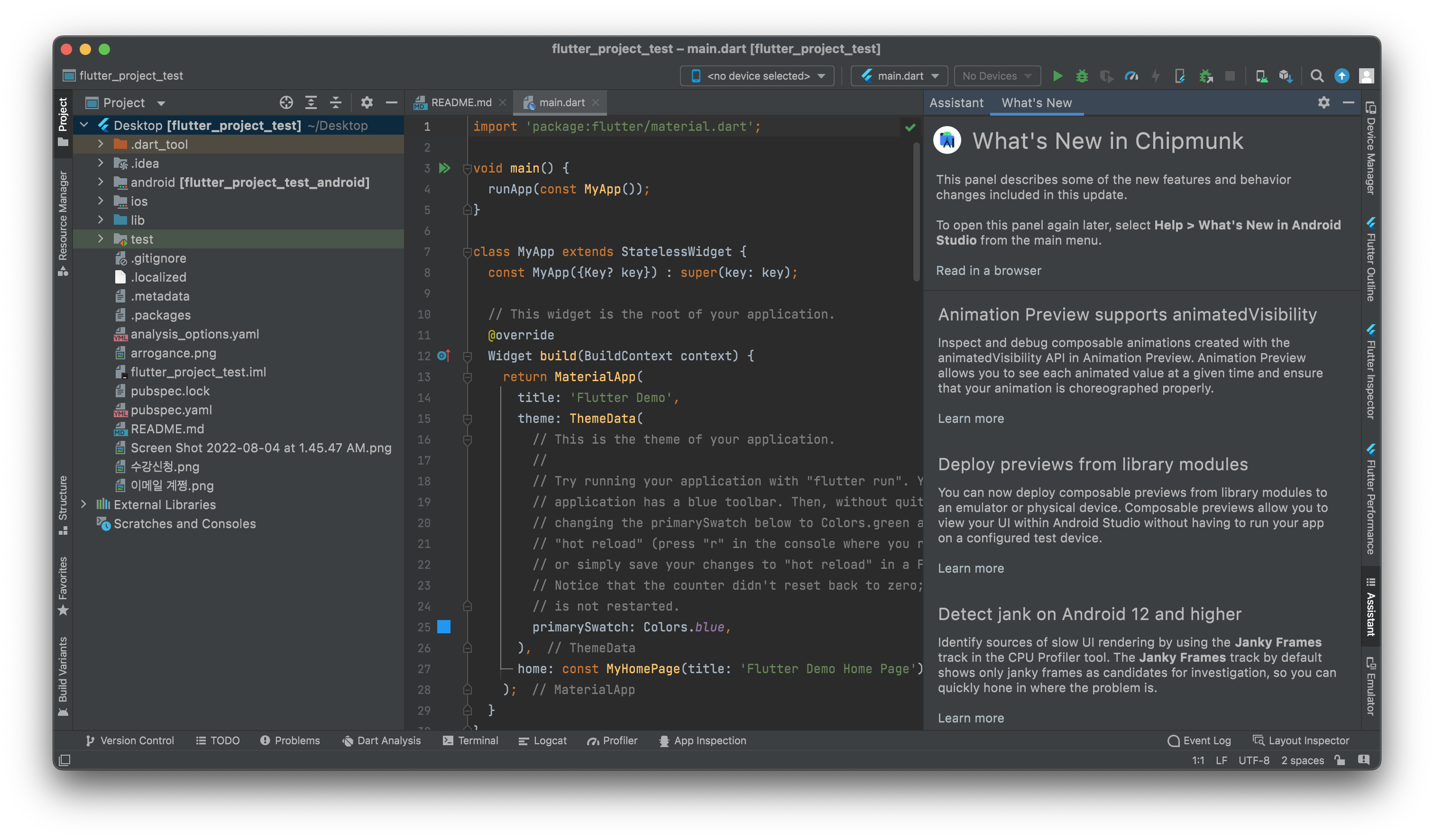Click Learn more under Animation Preview
This screenshot has height=840, width=1434.
(971, 419)
